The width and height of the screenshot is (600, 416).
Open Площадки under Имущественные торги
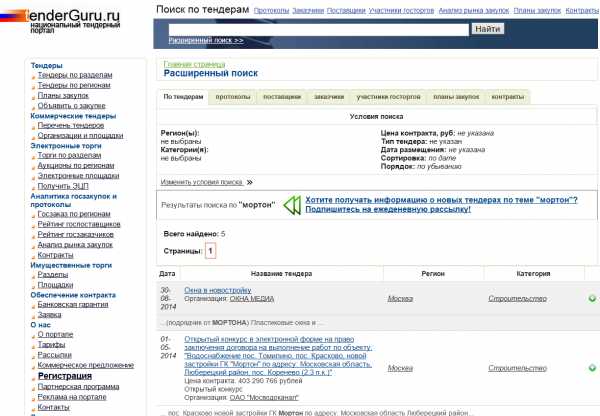[55, 285]
